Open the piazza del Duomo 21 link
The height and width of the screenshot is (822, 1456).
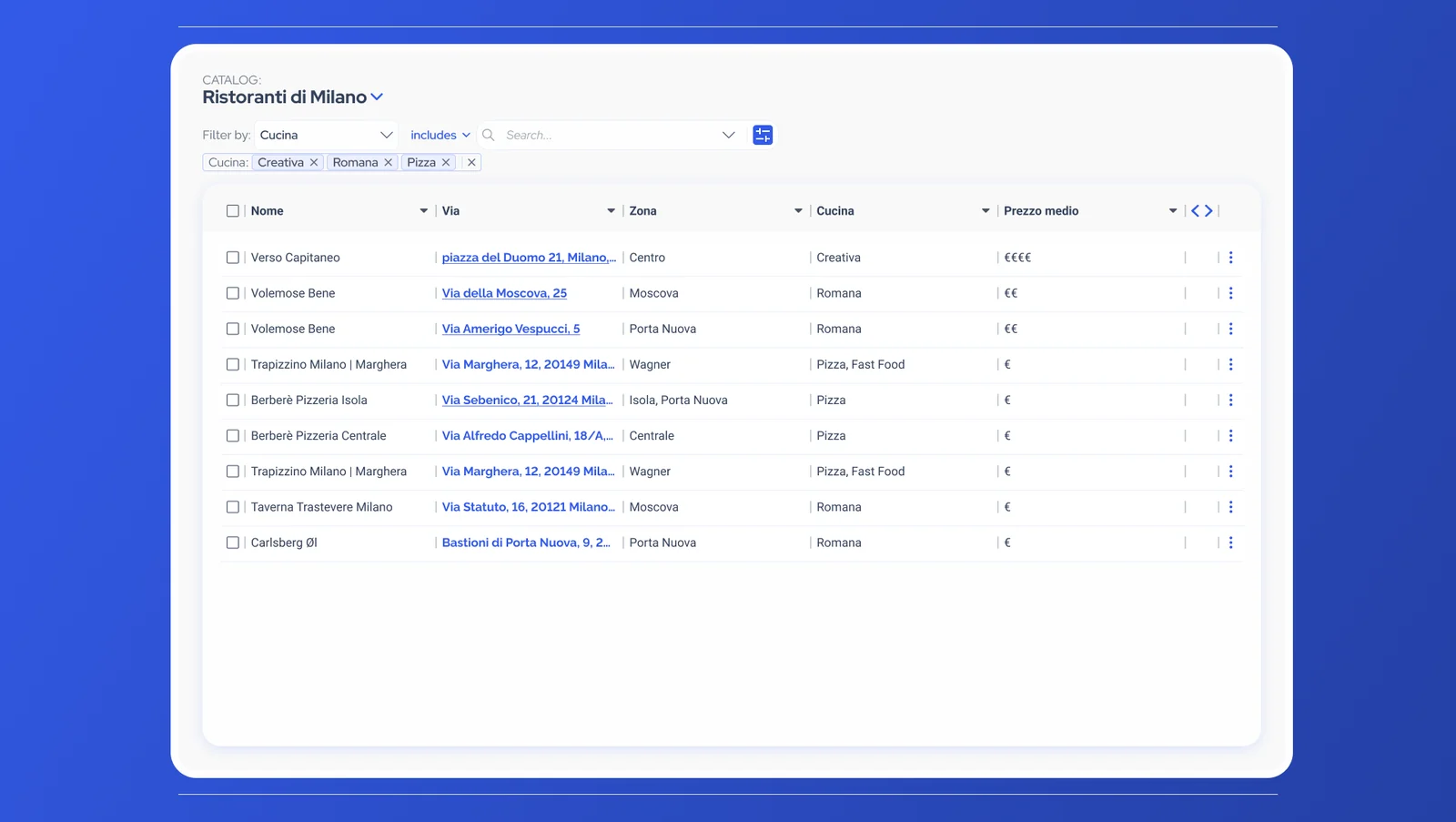[x=529, y=258]
